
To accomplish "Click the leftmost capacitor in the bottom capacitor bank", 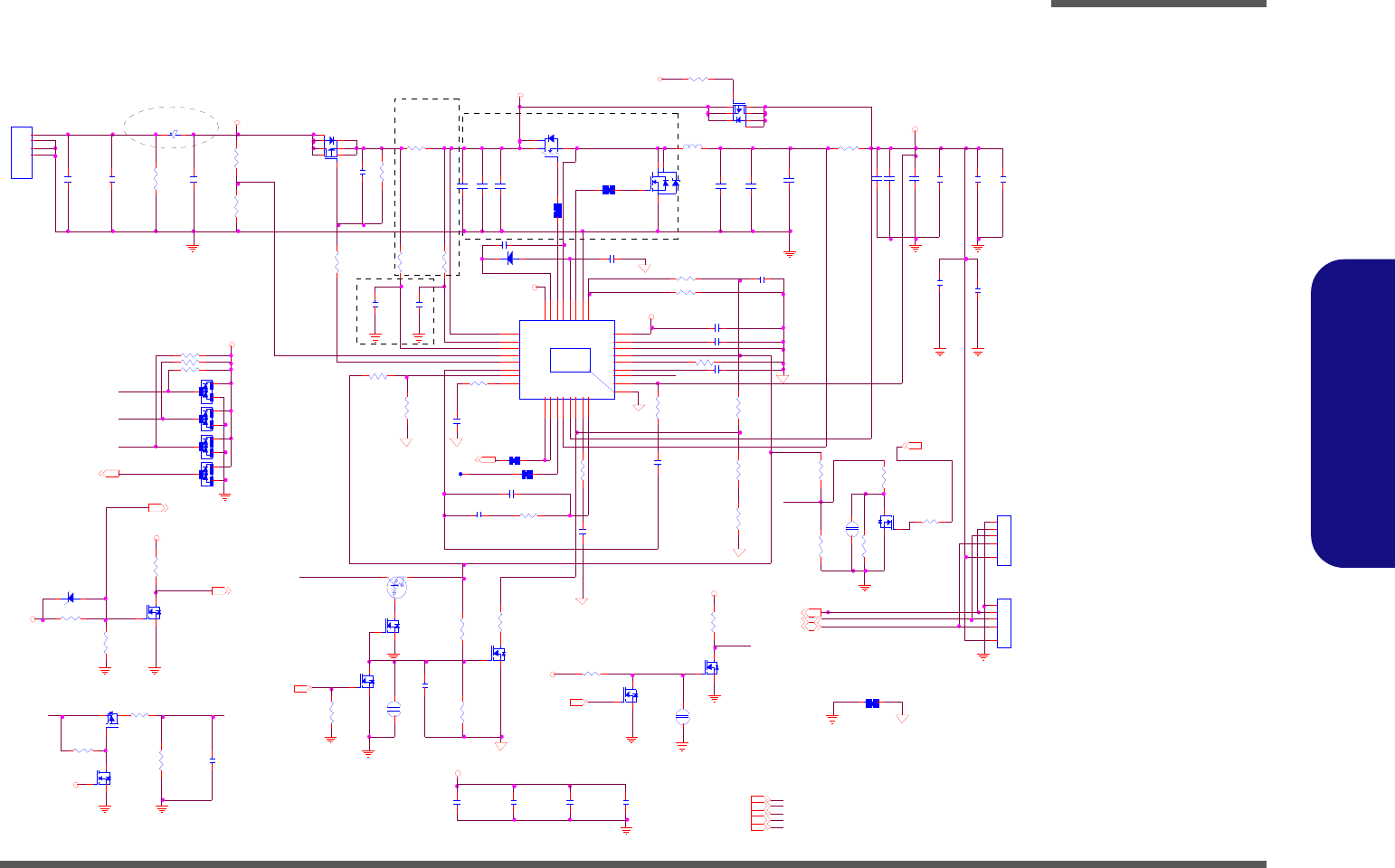I will 457,802.
